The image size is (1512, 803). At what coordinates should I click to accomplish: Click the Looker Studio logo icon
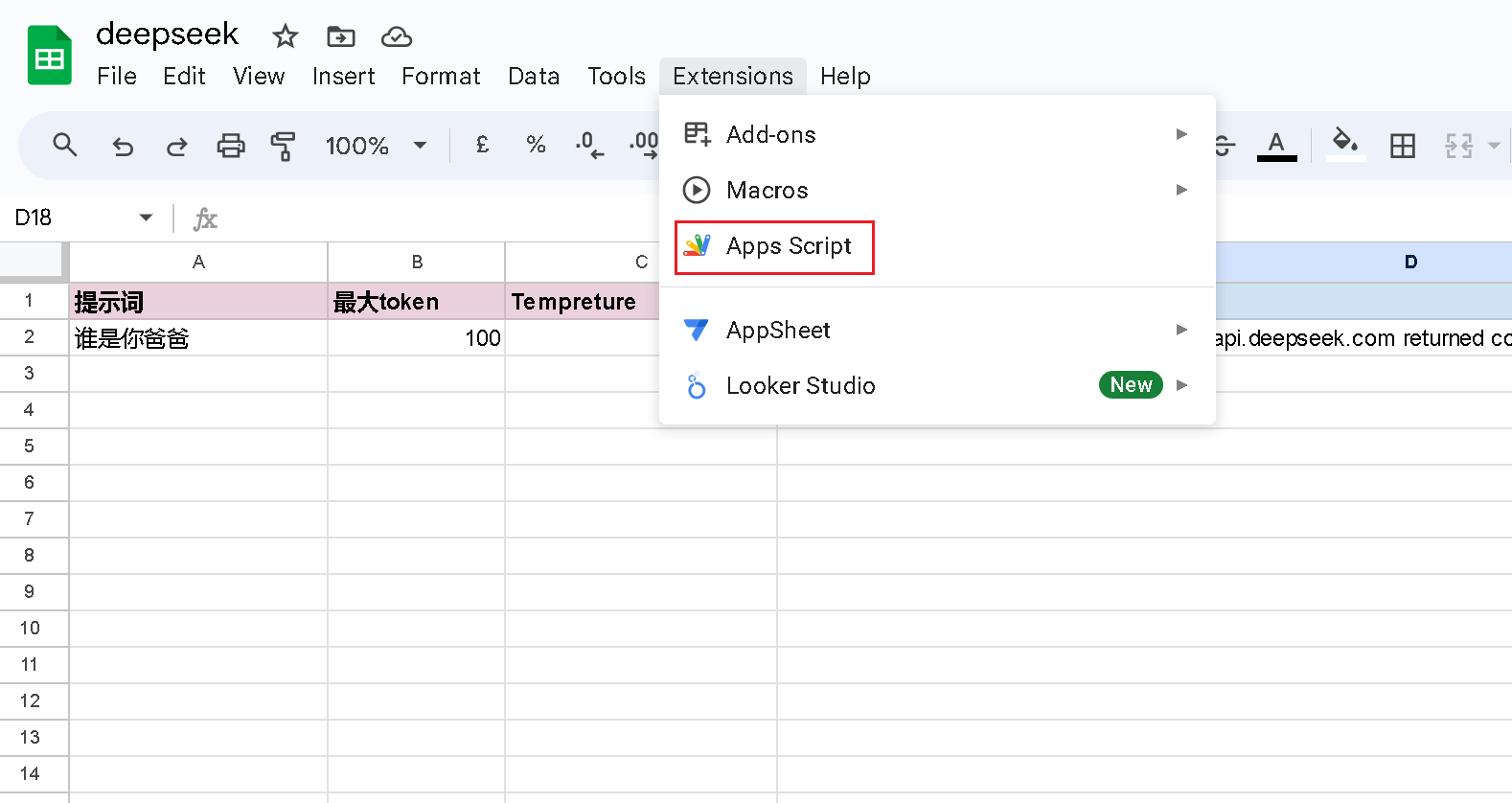(x=697, y=385)
